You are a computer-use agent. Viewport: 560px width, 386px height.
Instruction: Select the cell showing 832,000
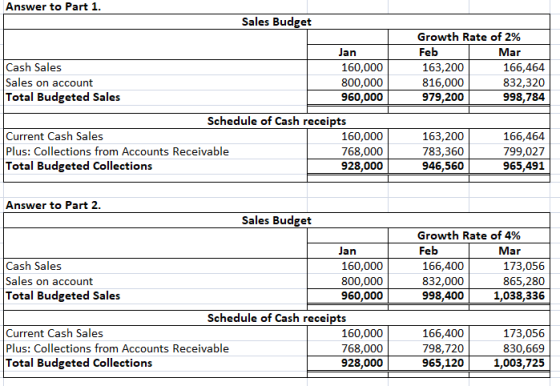tap(429, 281)
